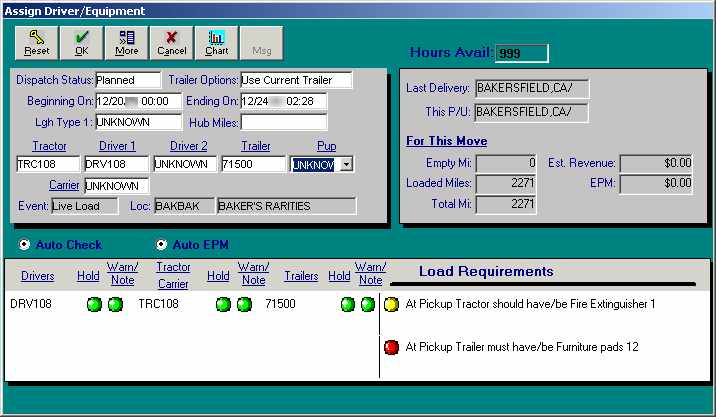This screenshot has width=716, height=417.
Task: Click the Carrier link label
Action: click(64, 185)
